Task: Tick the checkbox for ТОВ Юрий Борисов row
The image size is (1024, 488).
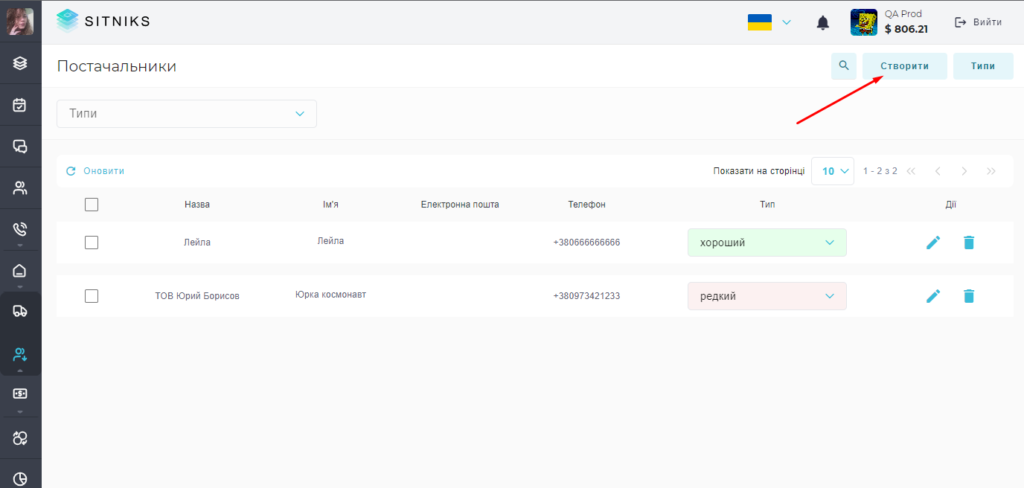Action: click(91, 296)
